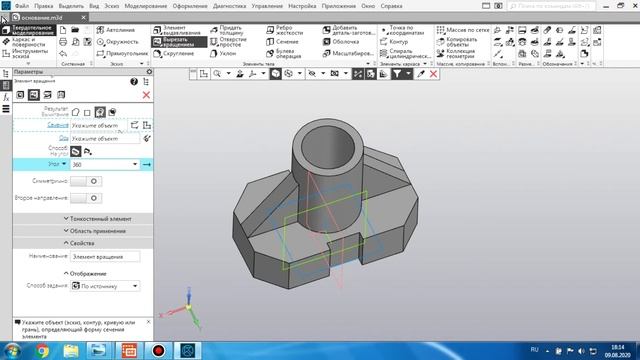This screenshot has width=640, height=360.
Task: Expand the Элементы каркаса group arrow
Action: click(x=425, y=64)
